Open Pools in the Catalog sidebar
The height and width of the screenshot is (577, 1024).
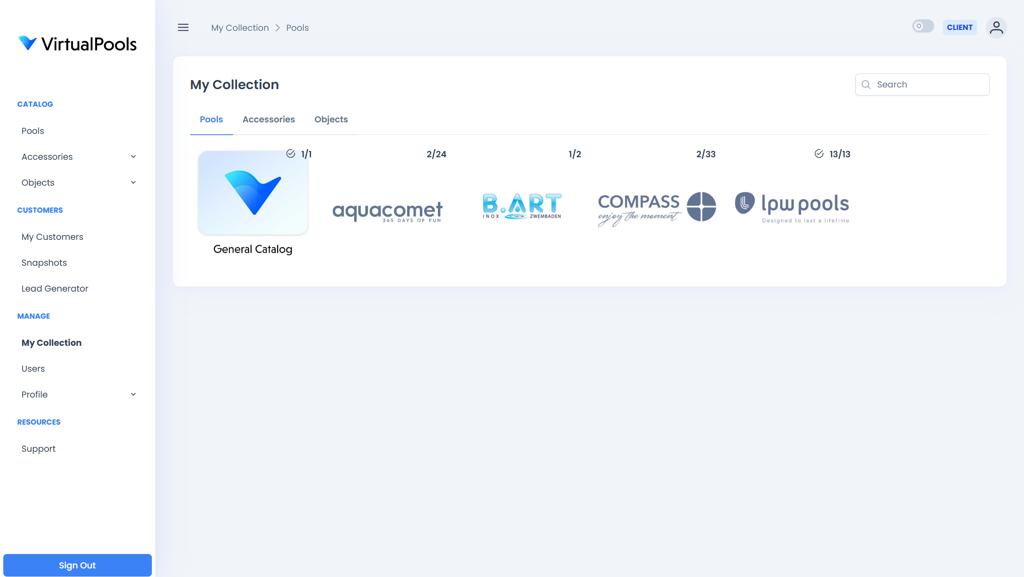pyautogui.click(x=33, y=131)
